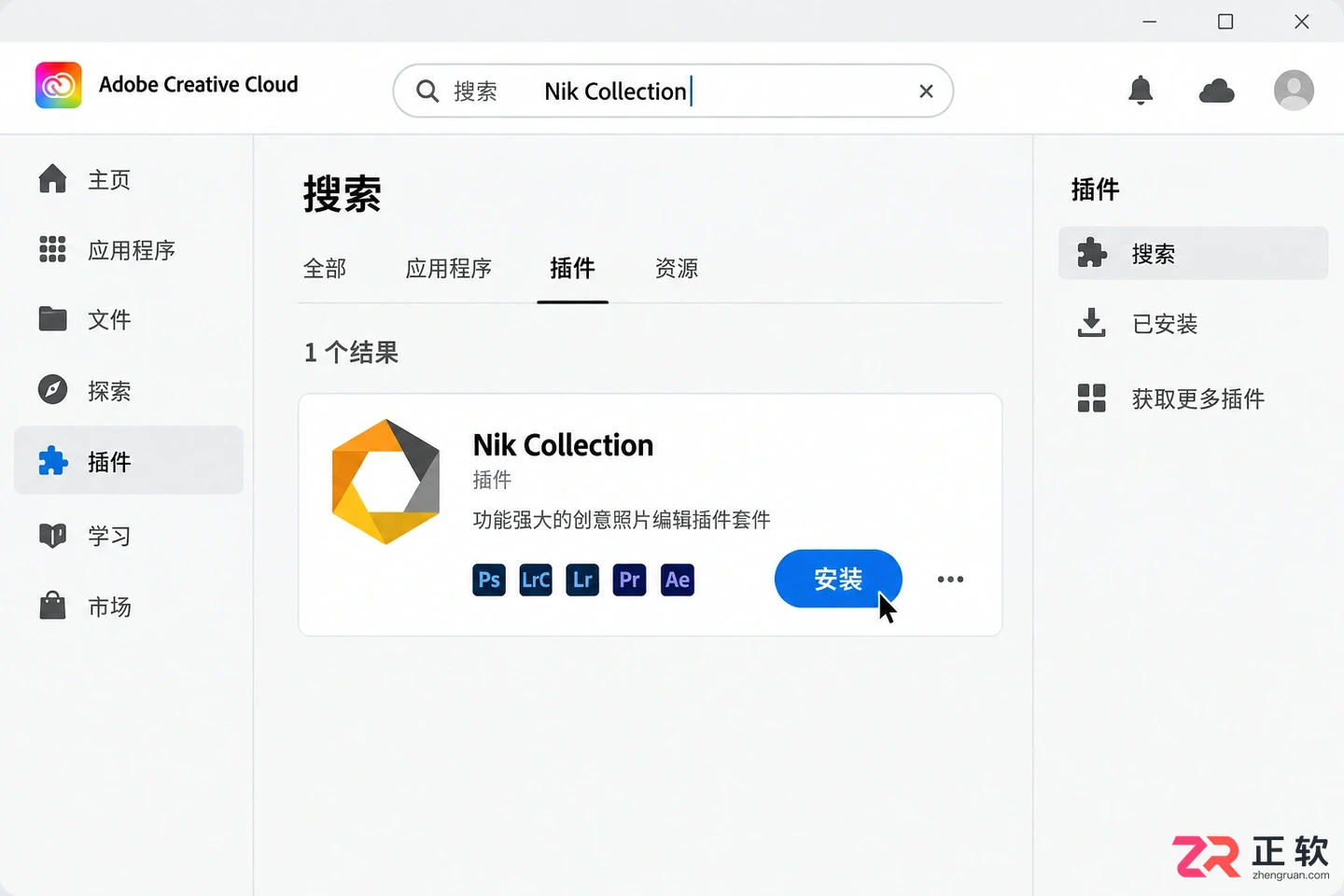This screenshot has height=896, width=1344.
Task: Click the 1 个结果 result count text
Action: (x=351, y=352)
